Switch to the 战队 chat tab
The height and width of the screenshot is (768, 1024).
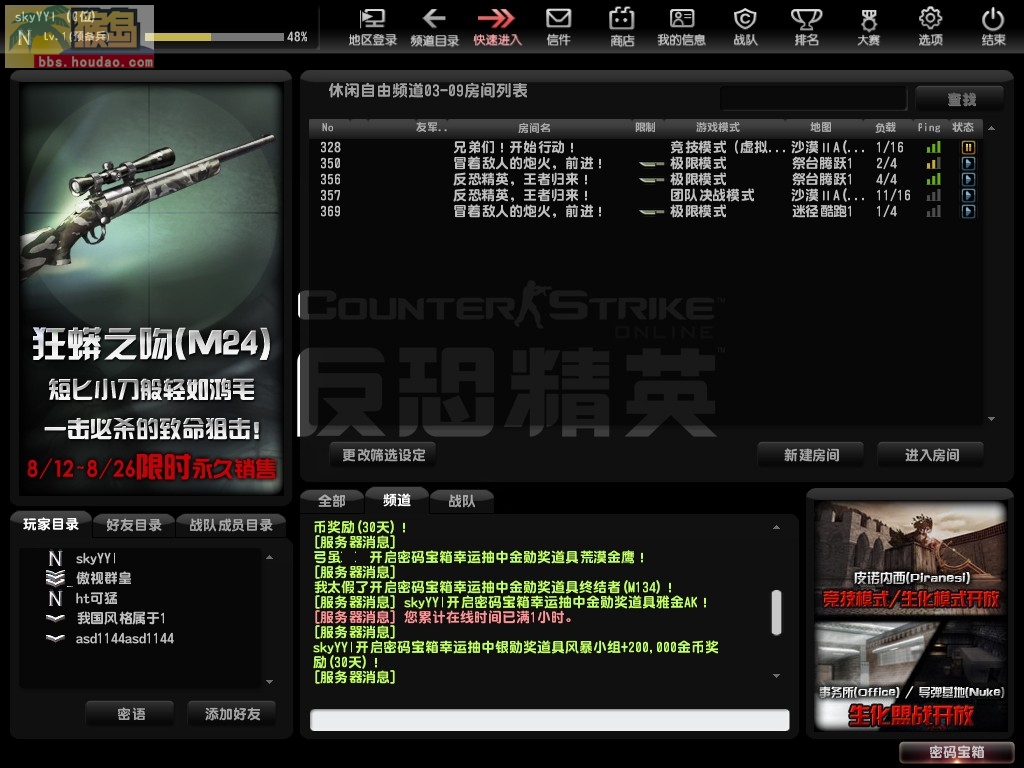tap(462, 501)
